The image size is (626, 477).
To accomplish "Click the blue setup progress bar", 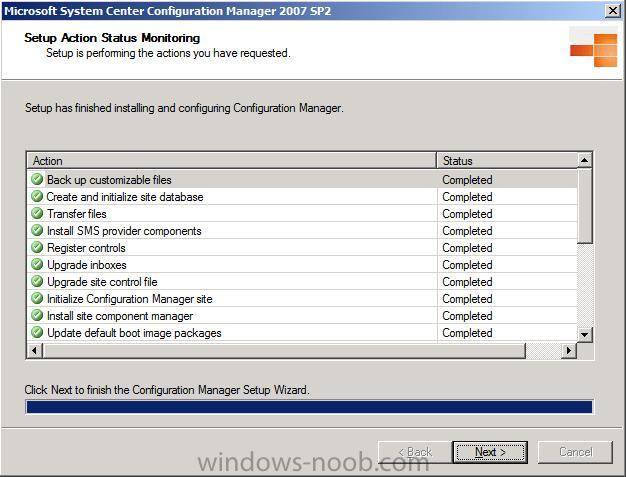I will click(309, 407).
